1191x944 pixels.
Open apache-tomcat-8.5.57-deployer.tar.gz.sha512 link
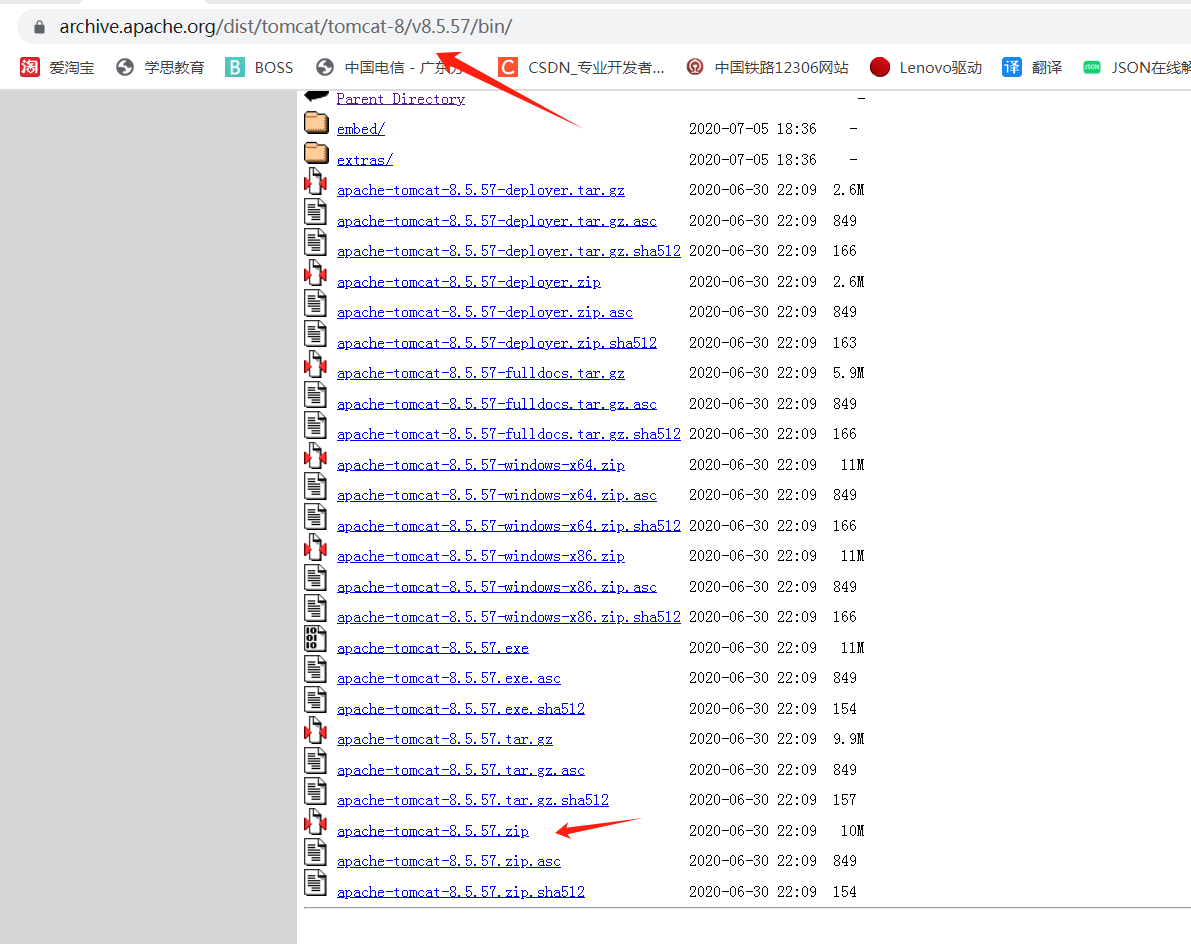(508, 251)
